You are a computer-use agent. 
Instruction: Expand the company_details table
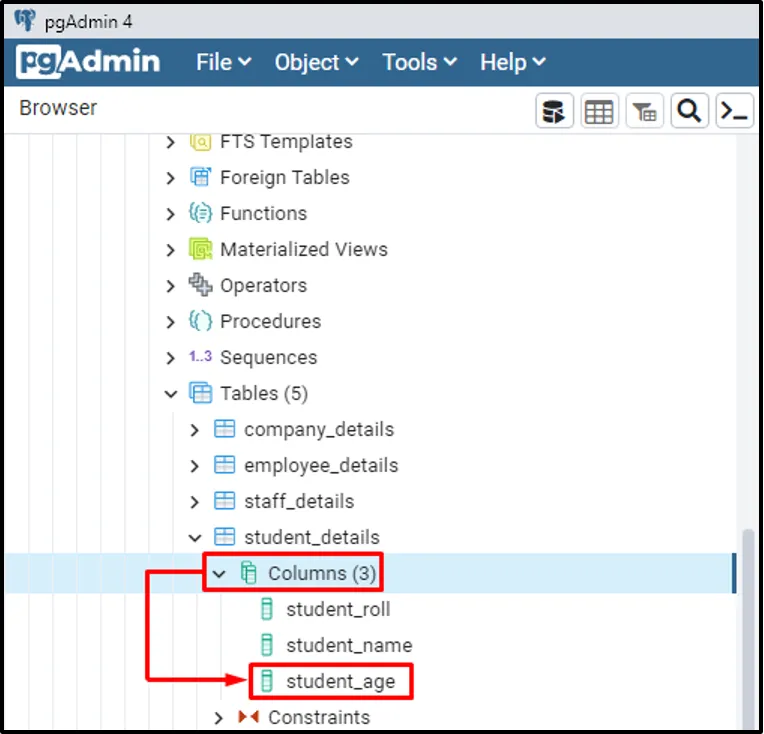point(196,430)
